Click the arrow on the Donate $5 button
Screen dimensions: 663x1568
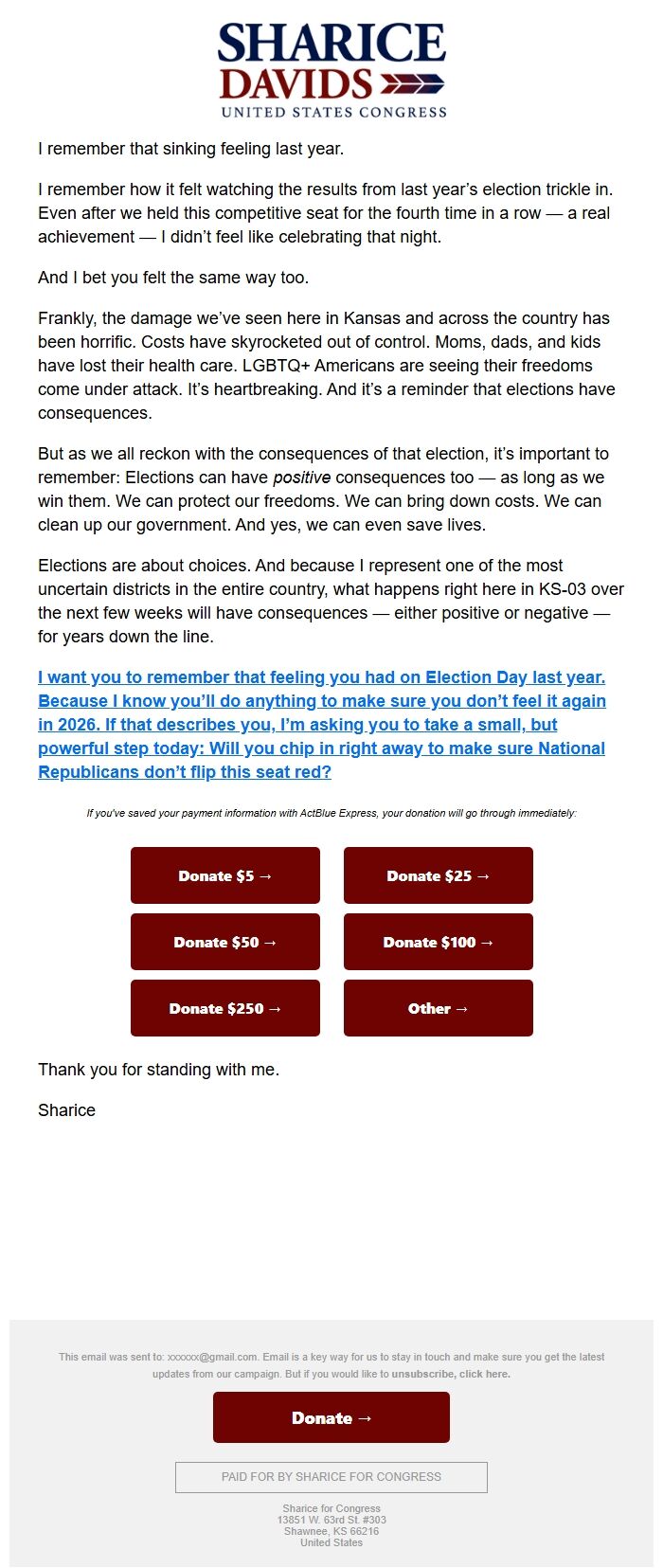point(268,875)
